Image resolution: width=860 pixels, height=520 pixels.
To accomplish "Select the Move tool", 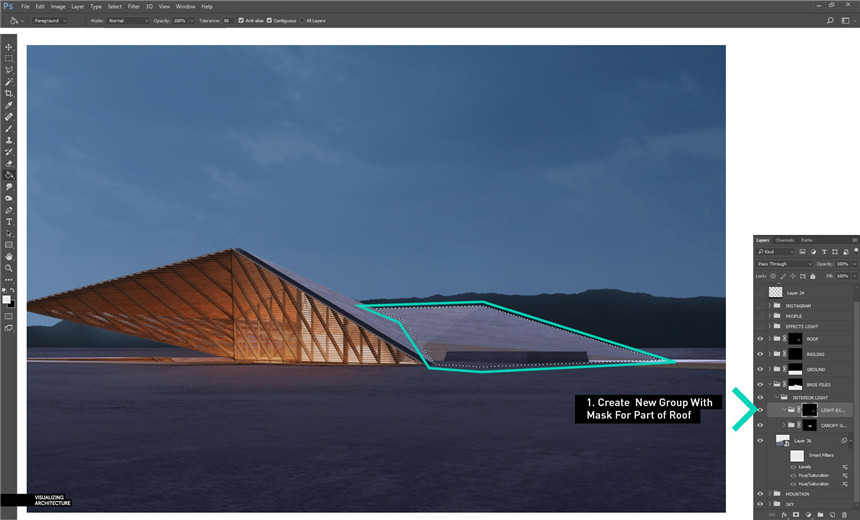I will pyautogui.click(x=9, y=47).
